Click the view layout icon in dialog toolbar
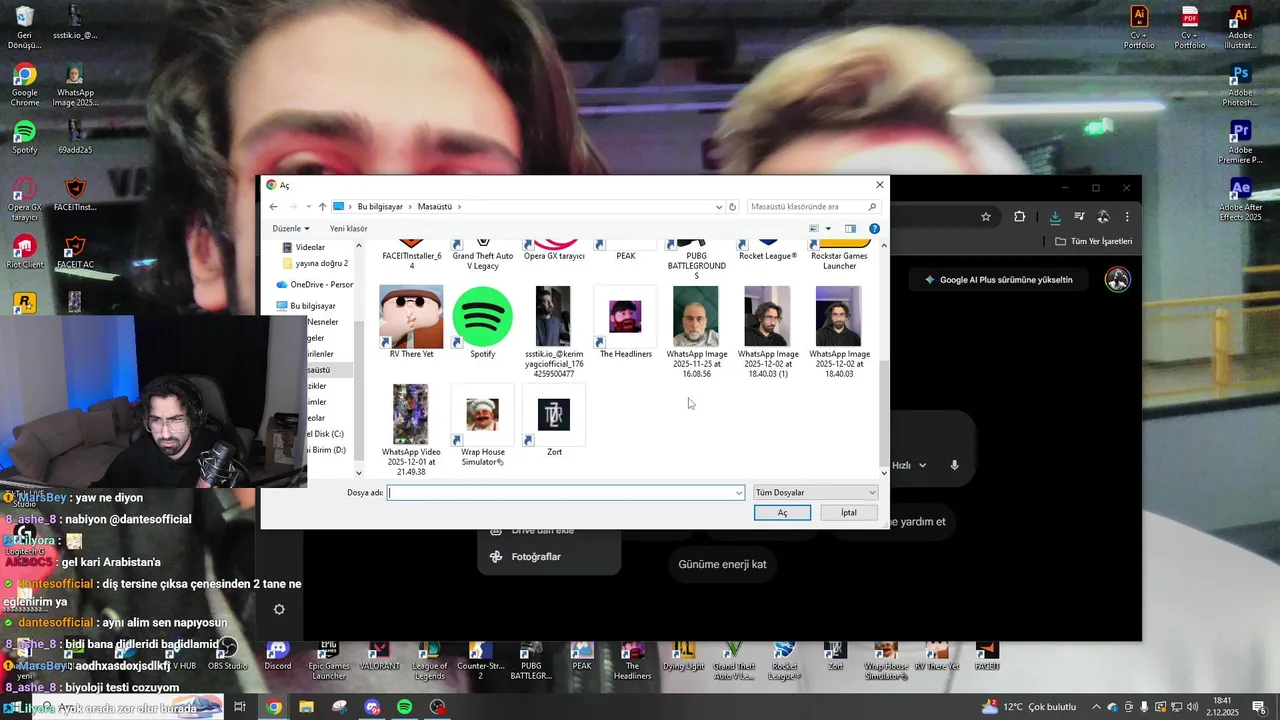The height and width of the screenshot is (720, 1280). point(814,229)
